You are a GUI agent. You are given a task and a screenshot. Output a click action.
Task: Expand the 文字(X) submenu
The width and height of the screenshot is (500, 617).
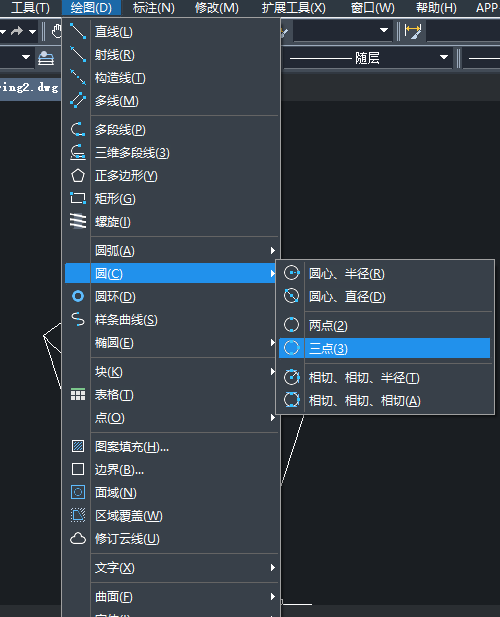(185, 567)
